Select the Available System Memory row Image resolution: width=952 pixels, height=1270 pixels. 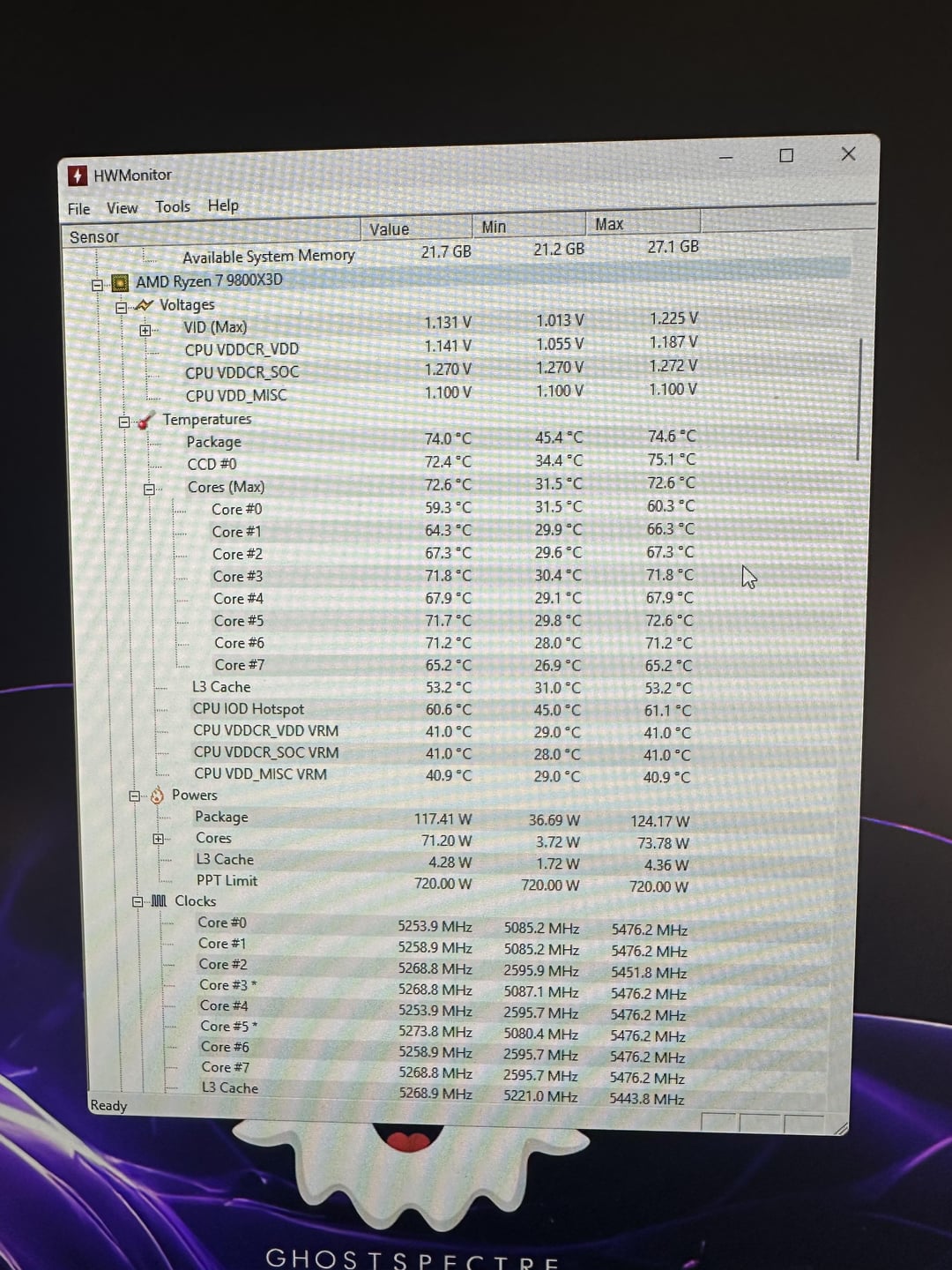coord(441,254)
